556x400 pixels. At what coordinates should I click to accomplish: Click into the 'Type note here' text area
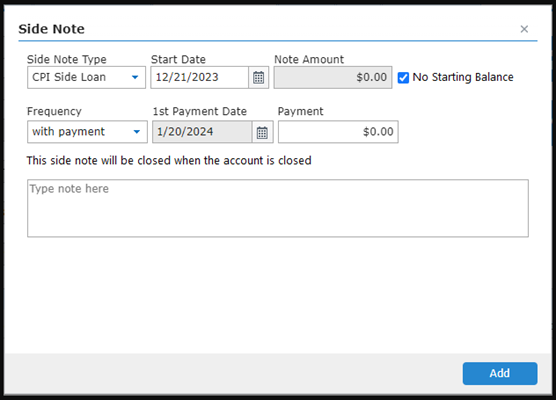point(278,208)
